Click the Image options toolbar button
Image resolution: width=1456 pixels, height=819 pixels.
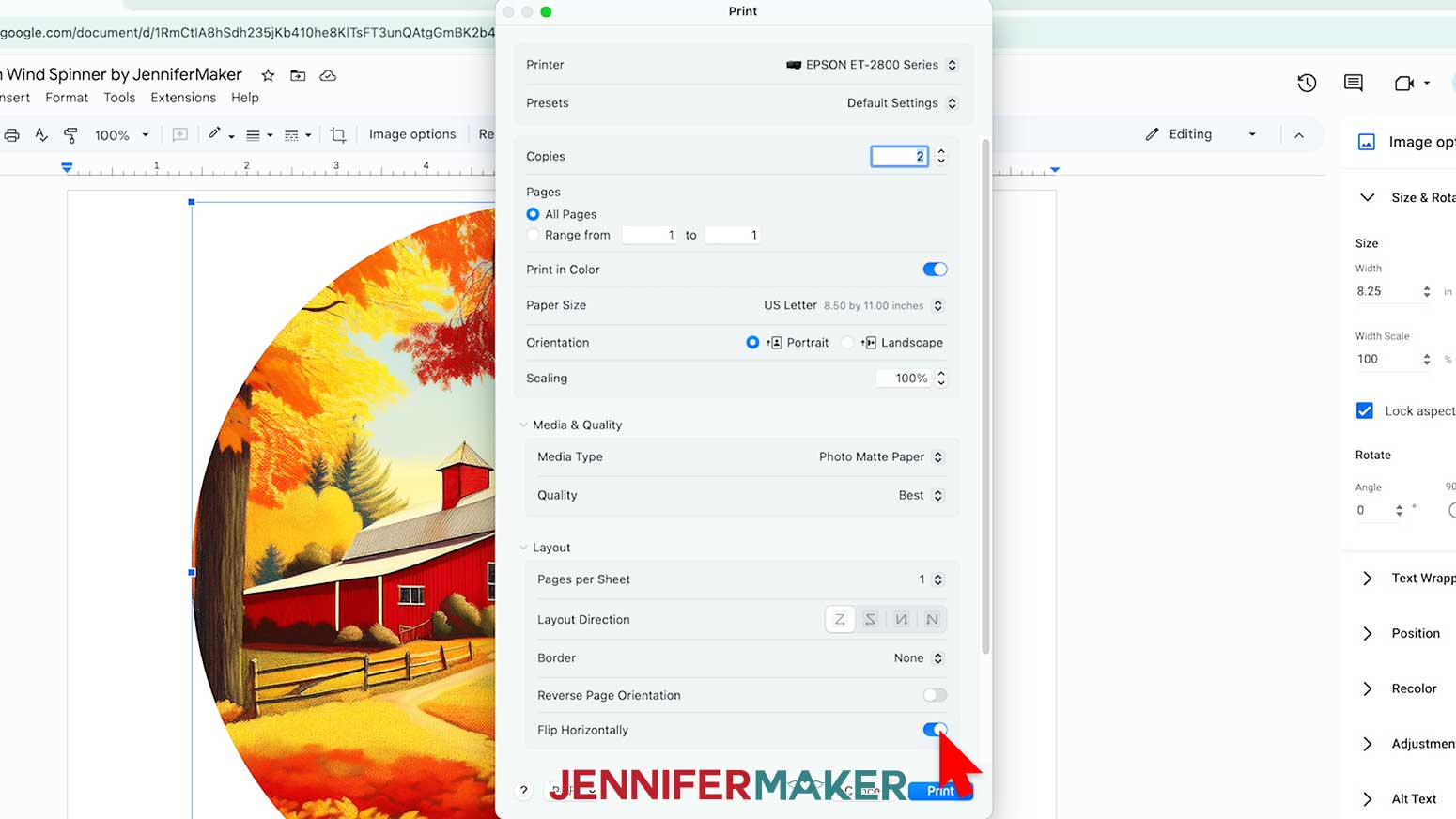412,134
